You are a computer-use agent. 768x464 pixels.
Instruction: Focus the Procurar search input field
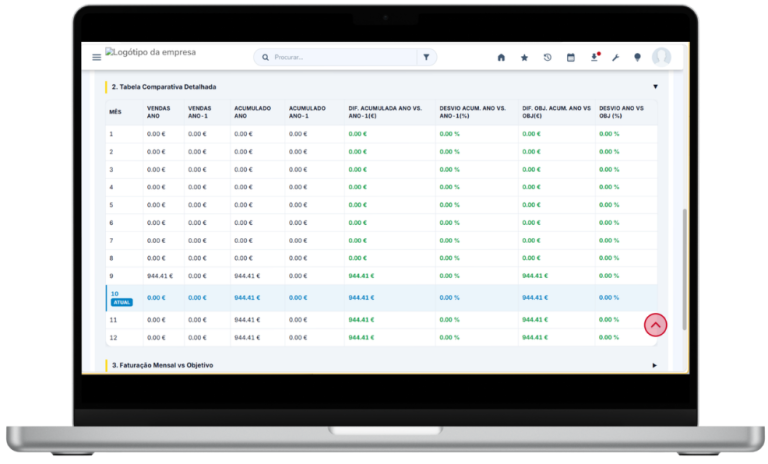click(344, 57)
